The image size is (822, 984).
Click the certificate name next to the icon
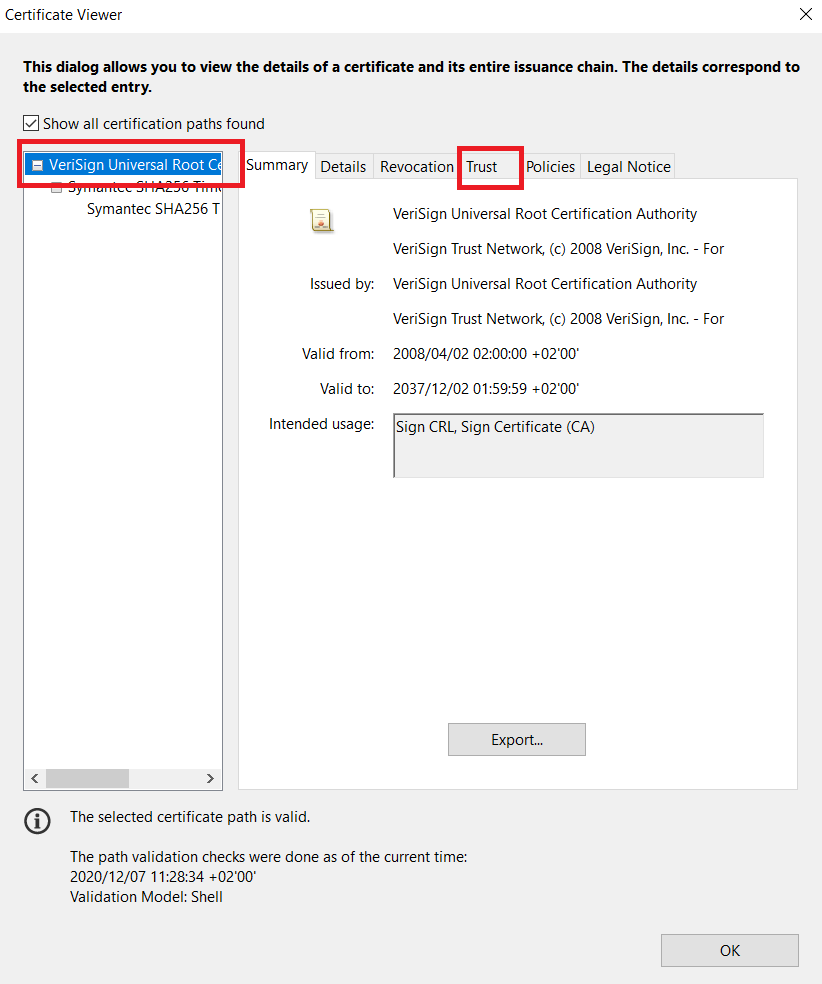[x=545, y=214]
